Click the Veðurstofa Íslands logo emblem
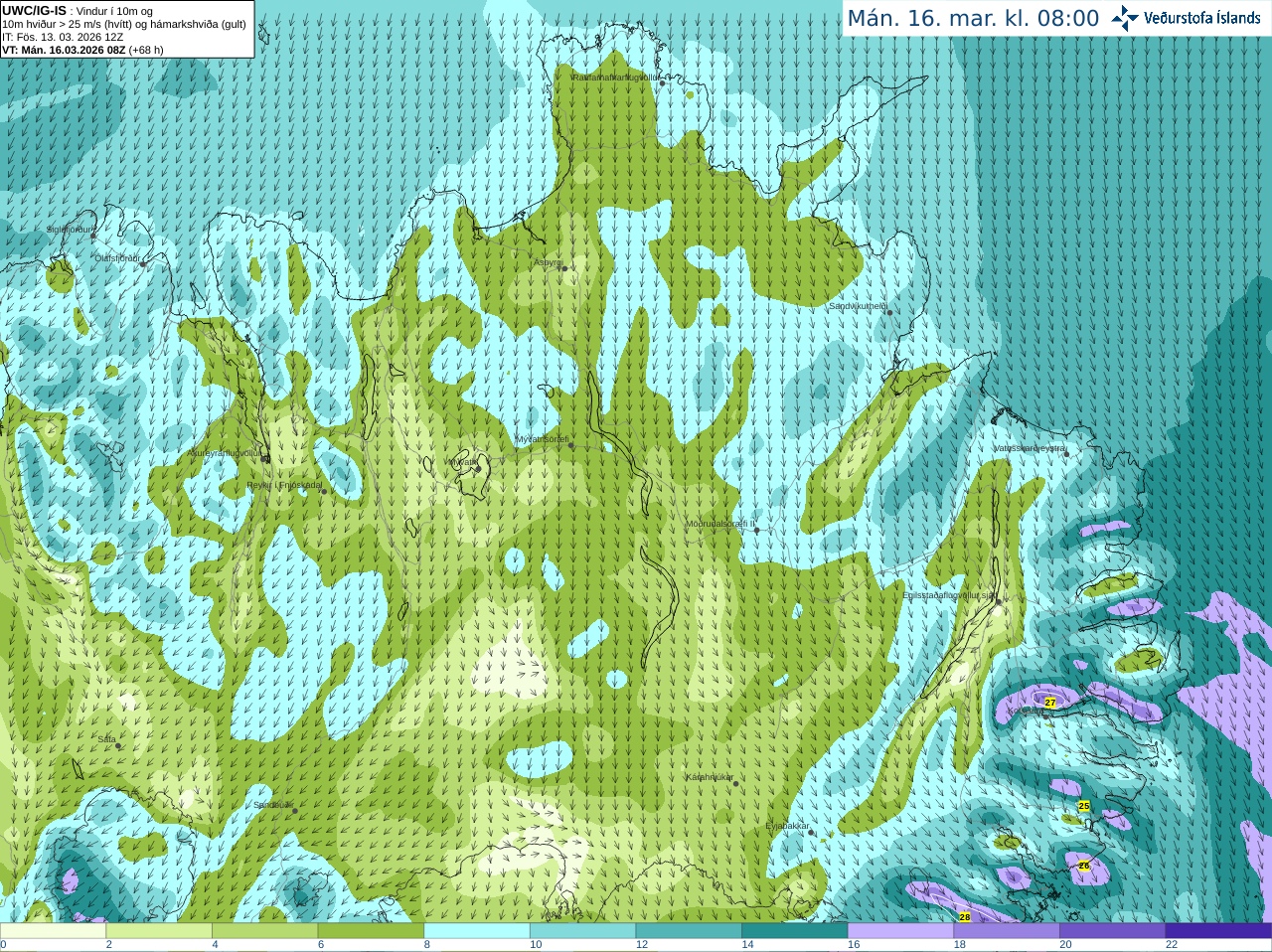This screenshot has height=952, width=1272. click(1125, 18)
